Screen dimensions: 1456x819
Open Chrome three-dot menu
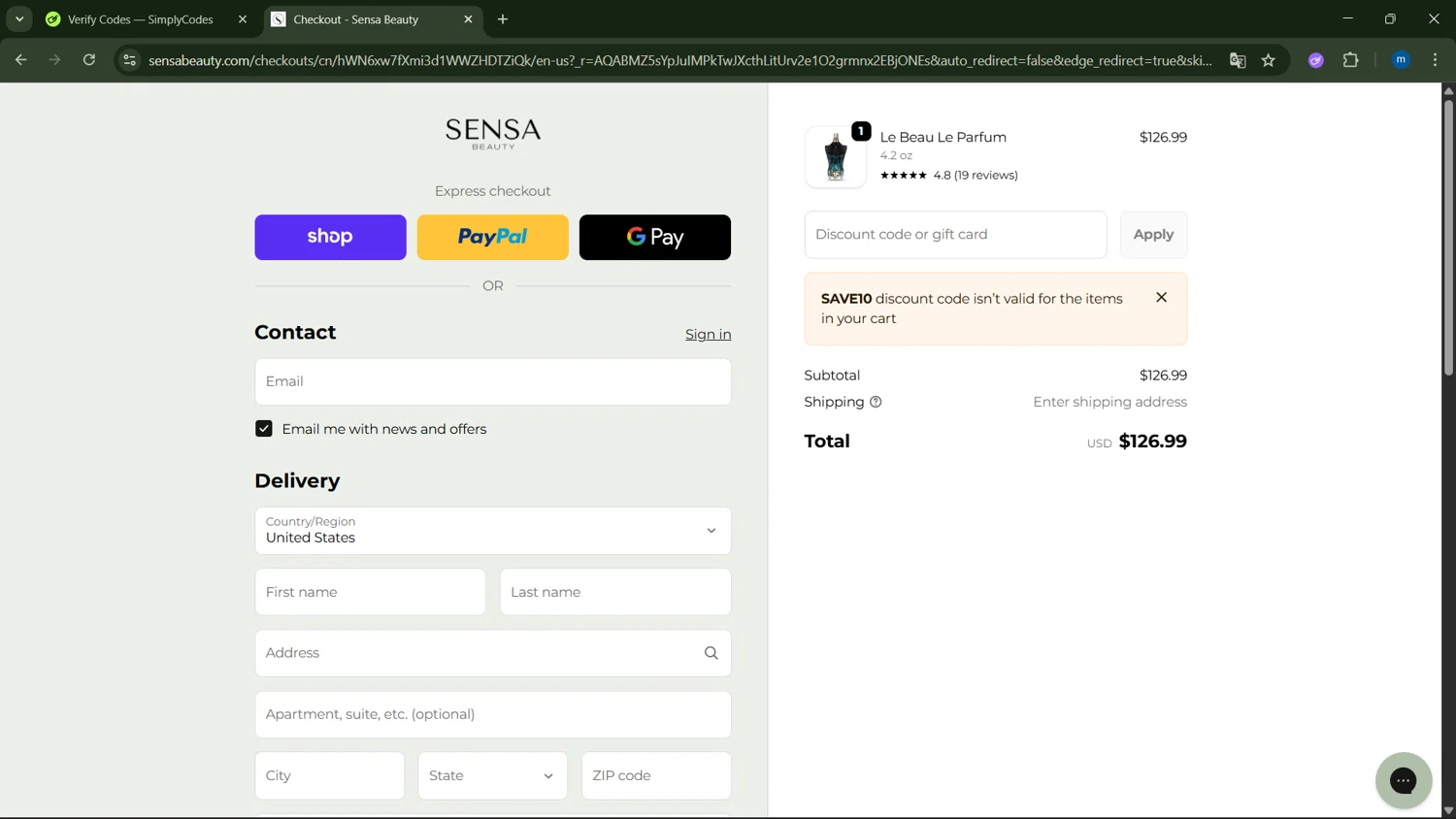[x=1435, y=60]
